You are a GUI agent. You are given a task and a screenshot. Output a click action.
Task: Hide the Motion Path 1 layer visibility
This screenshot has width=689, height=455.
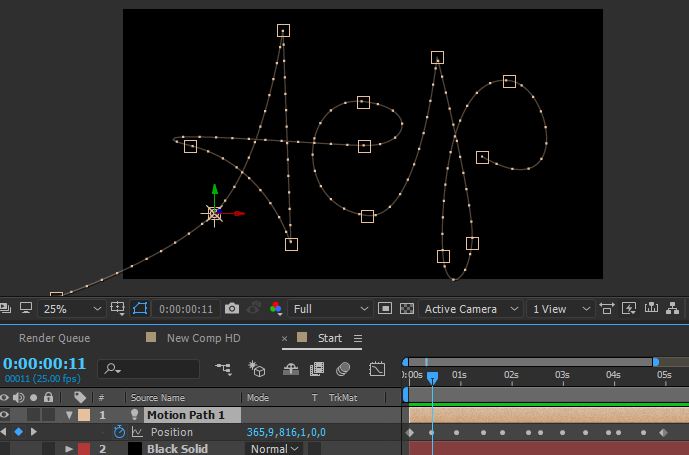pyautogui.click(x=4, y=415)
